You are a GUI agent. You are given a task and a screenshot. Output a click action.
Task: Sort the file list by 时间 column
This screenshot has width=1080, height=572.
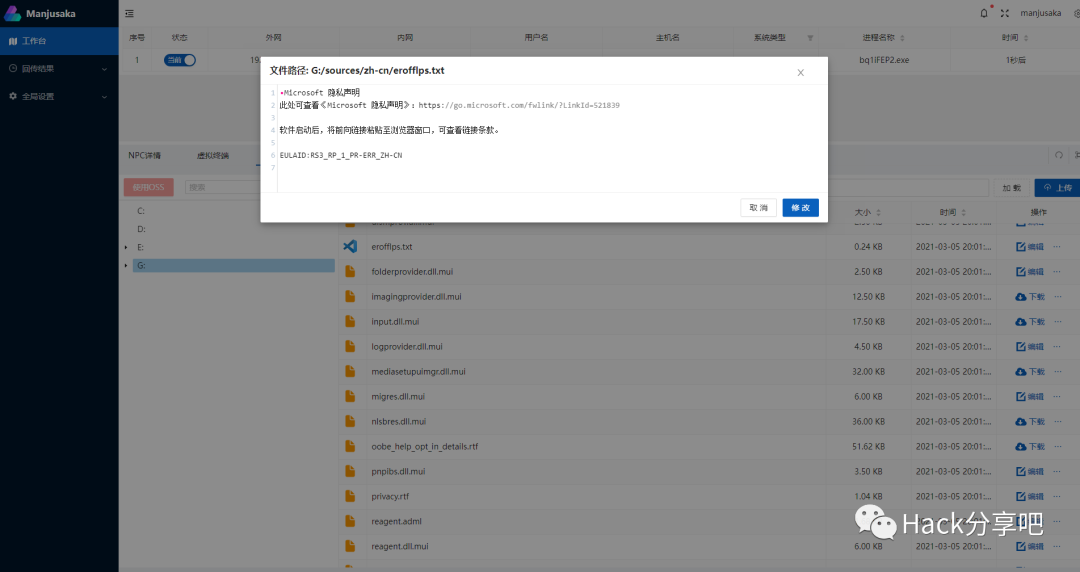[x=964, y=212]
